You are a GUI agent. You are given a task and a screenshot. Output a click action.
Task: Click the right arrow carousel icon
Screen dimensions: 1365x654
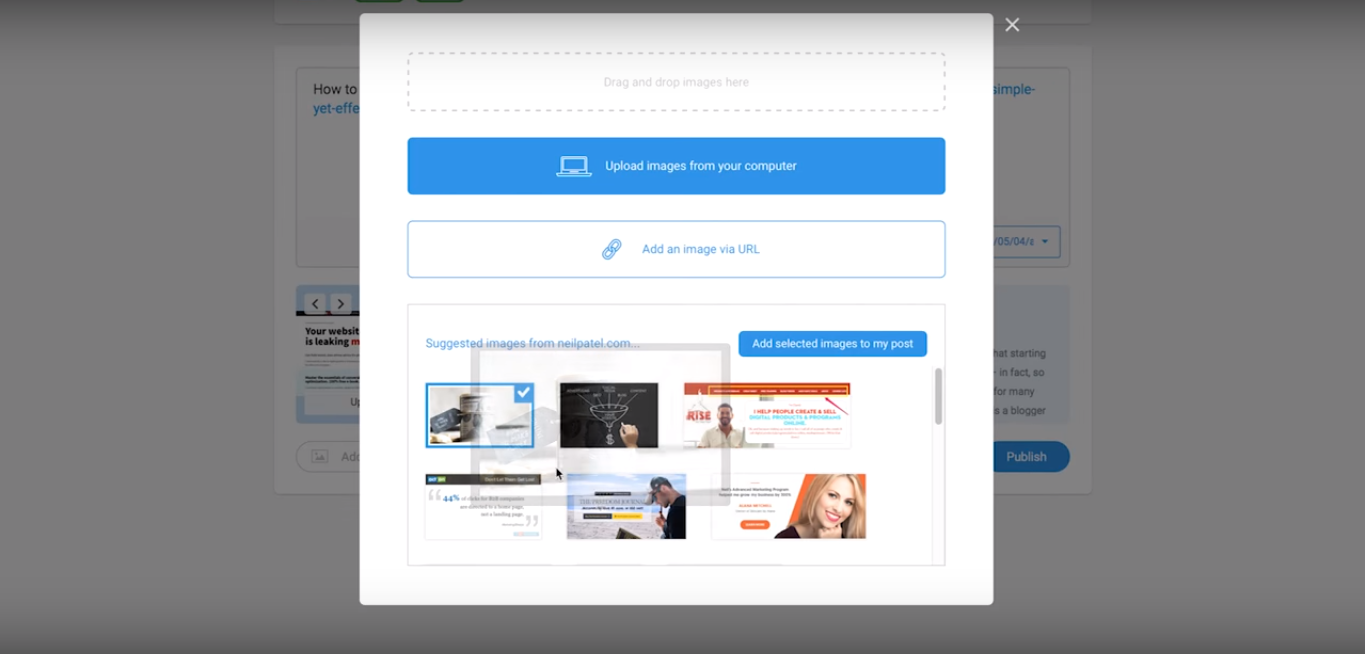[x=340, y=302]
